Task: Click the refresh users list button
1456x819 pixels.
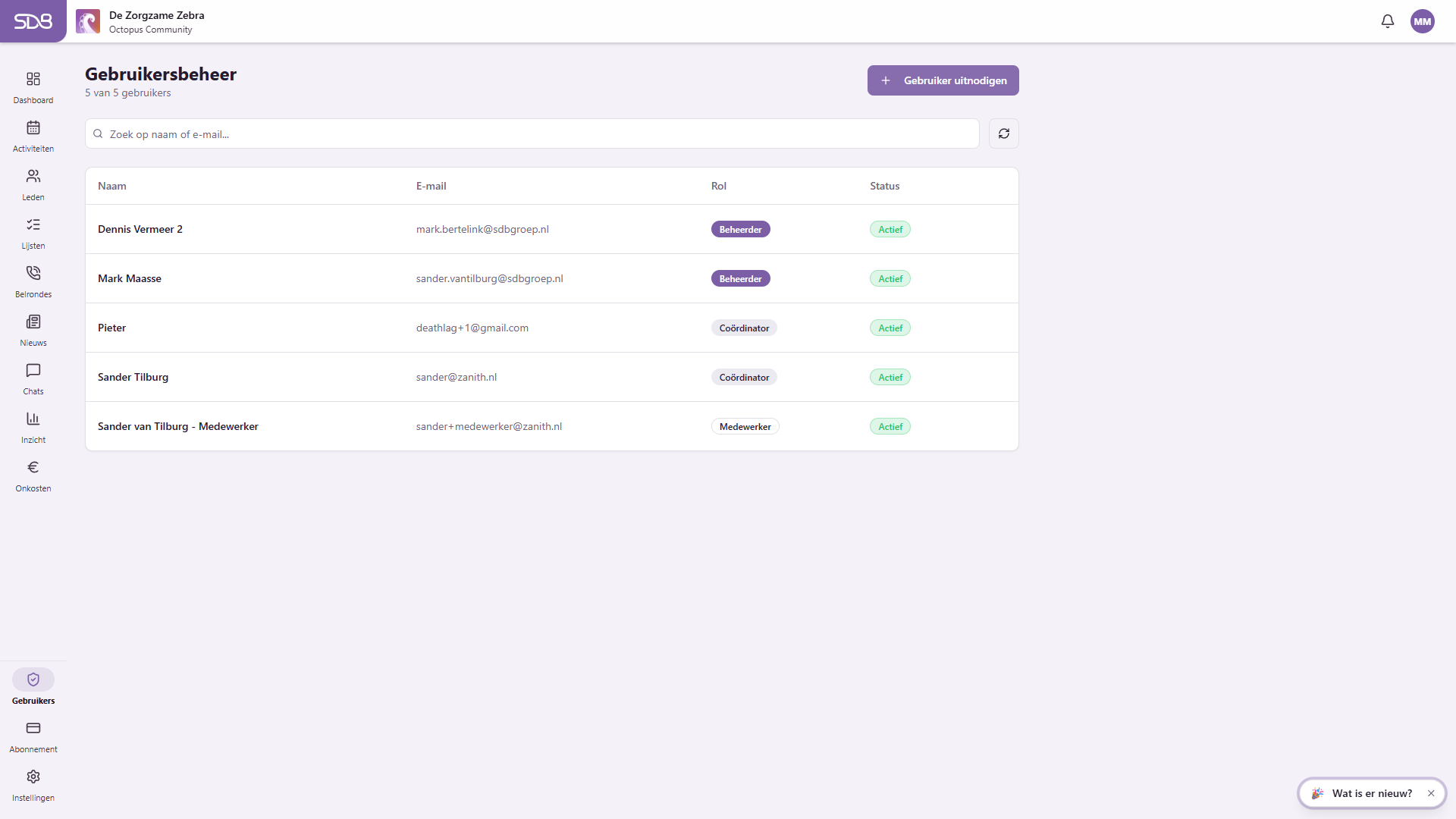Action: pos(1004,133)
